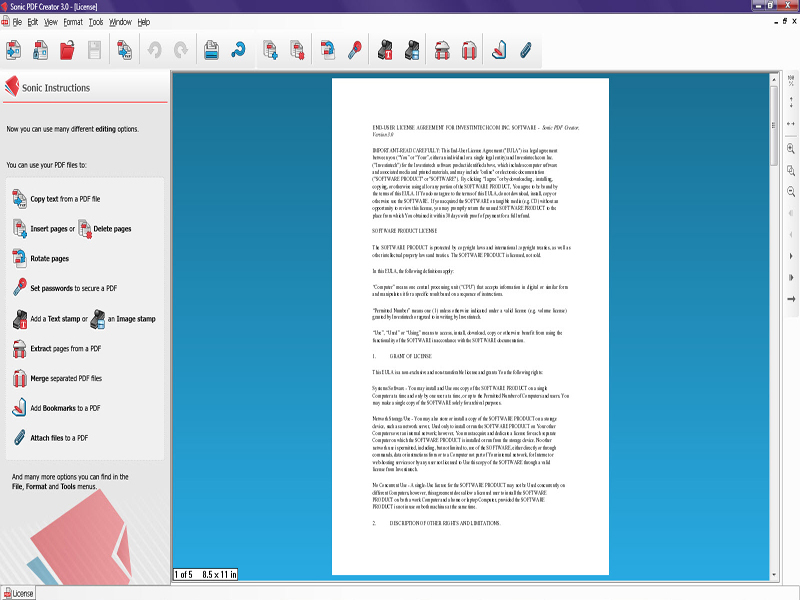Image resolution: width=800 pixels, height=600 pixels.
Task: Open the Help menu
Action: coord(144,22)
